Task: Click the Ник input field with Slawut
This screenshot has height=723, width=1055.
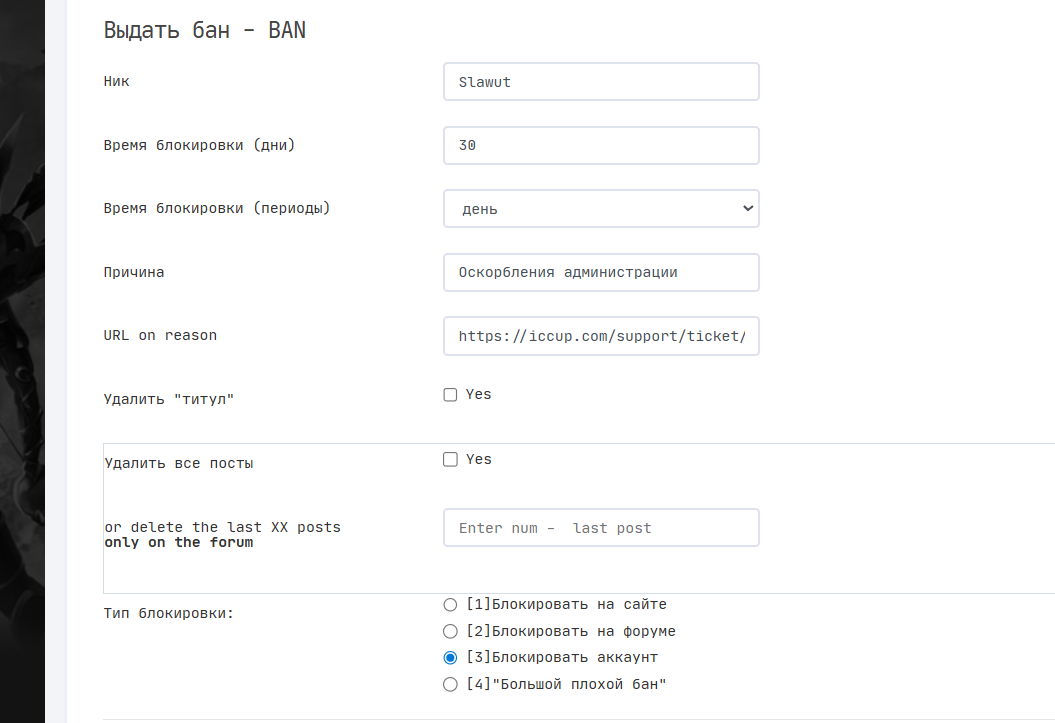Action: tap(601, 82)
